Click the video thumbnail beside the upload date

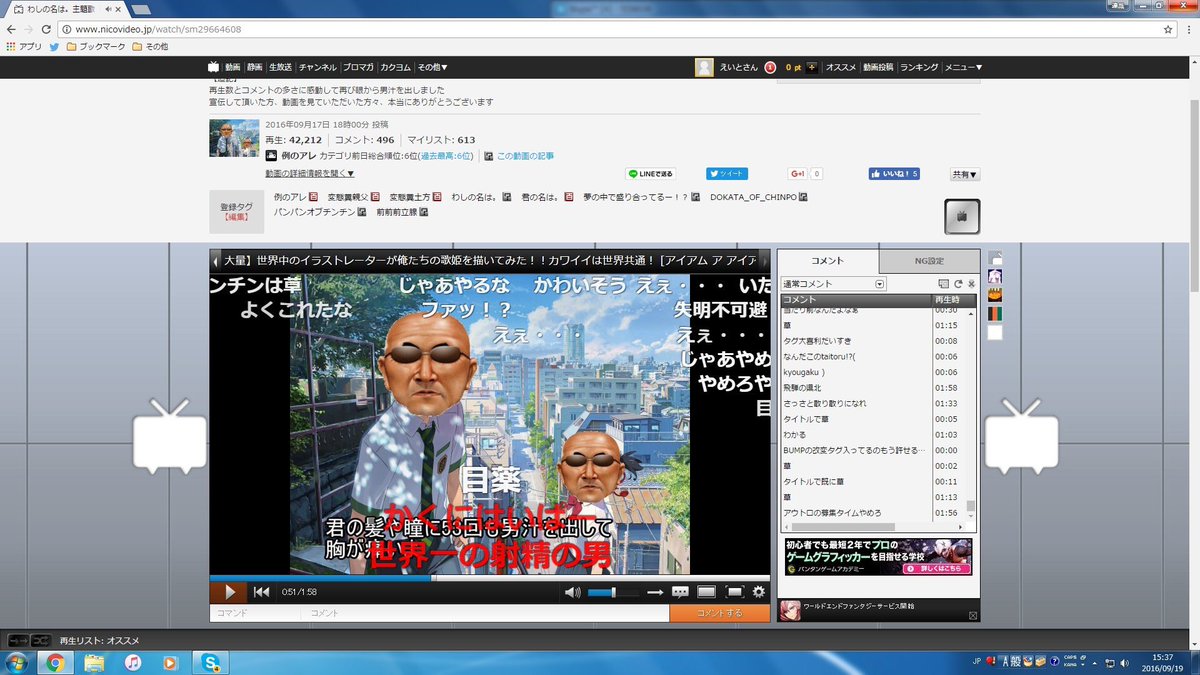[234, 138]
